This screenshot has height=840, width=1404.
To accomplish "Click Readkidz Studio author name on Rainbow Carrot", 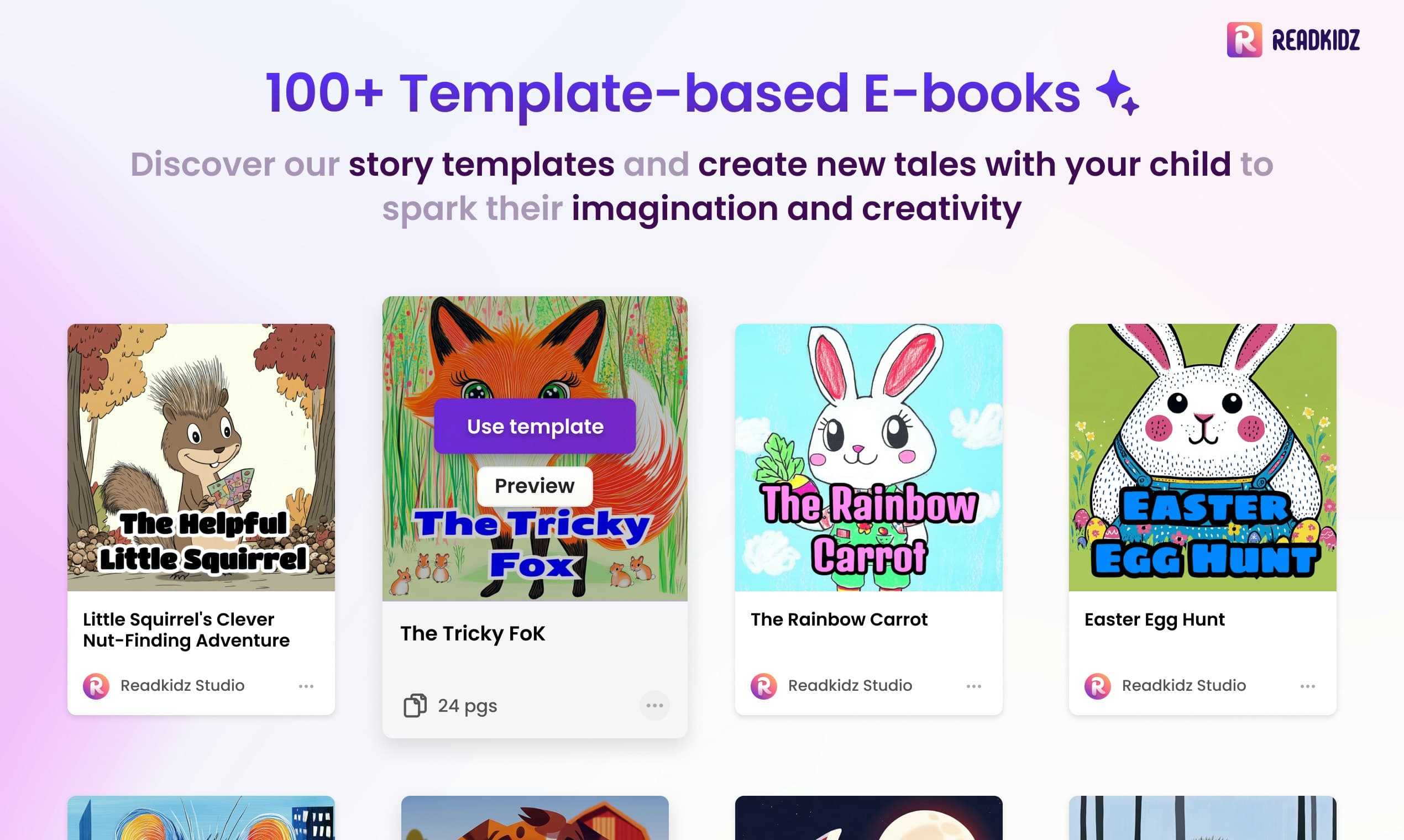I will tap(850, 685).
